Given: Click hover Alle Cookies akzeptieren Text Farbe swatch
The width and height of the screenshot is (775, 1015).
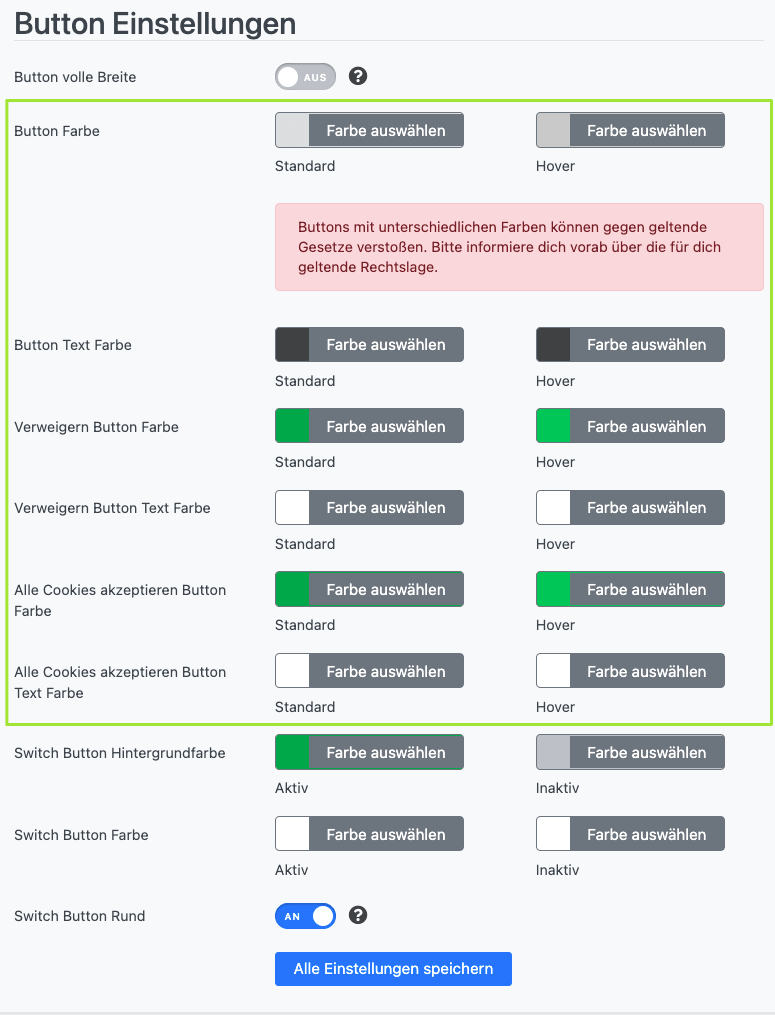Looking at the screenshot, I should (554, 672).
